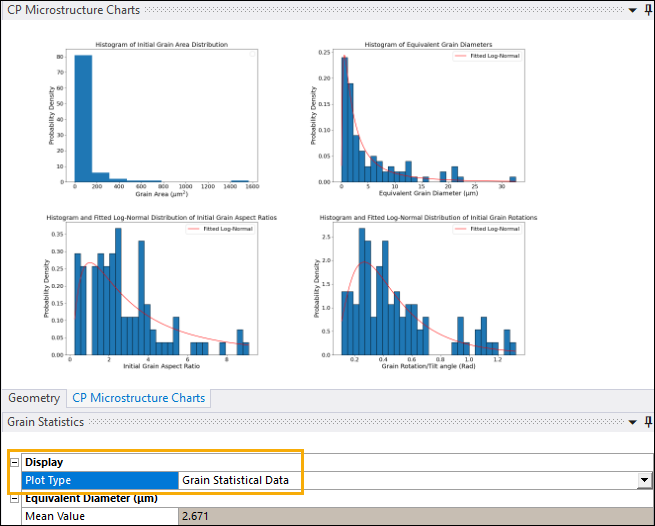Click the Equivalent Grain Diameters histogram
The height and width of the screenshot is (526, 655).
417,120
